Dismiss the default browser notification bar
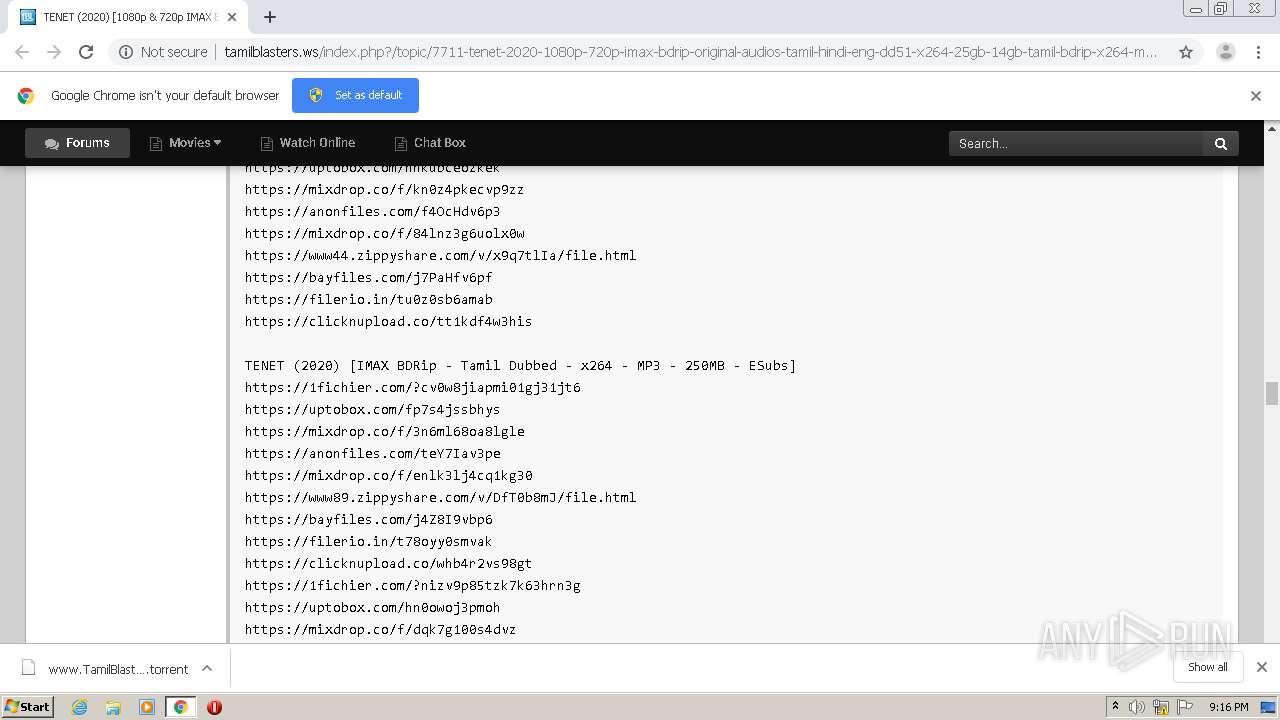 pos(1256,96)
